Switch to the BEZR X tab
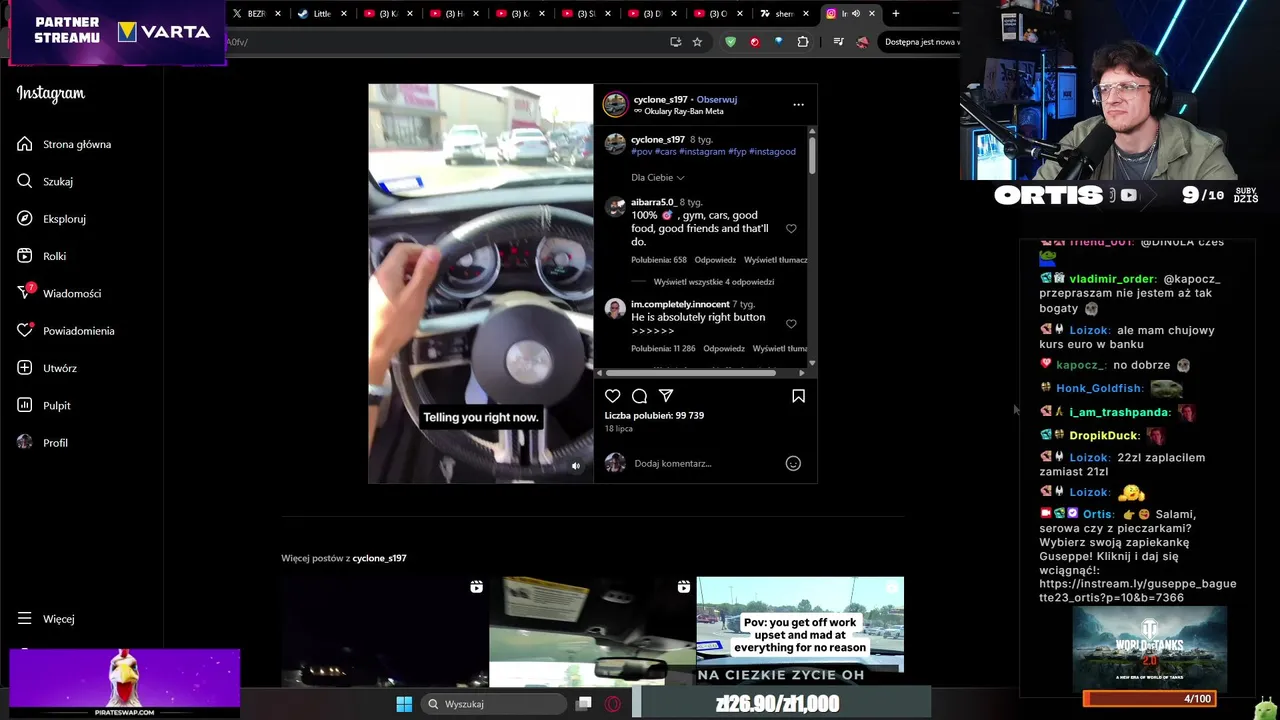This screenshot has height=720, width=1280. [257, 14]
